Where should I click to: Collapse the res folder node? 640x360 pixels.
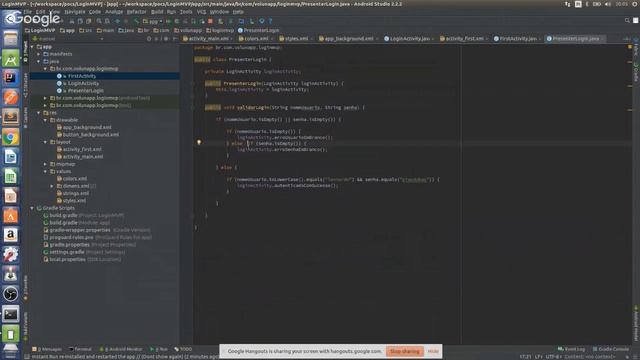tap(39, 113)
